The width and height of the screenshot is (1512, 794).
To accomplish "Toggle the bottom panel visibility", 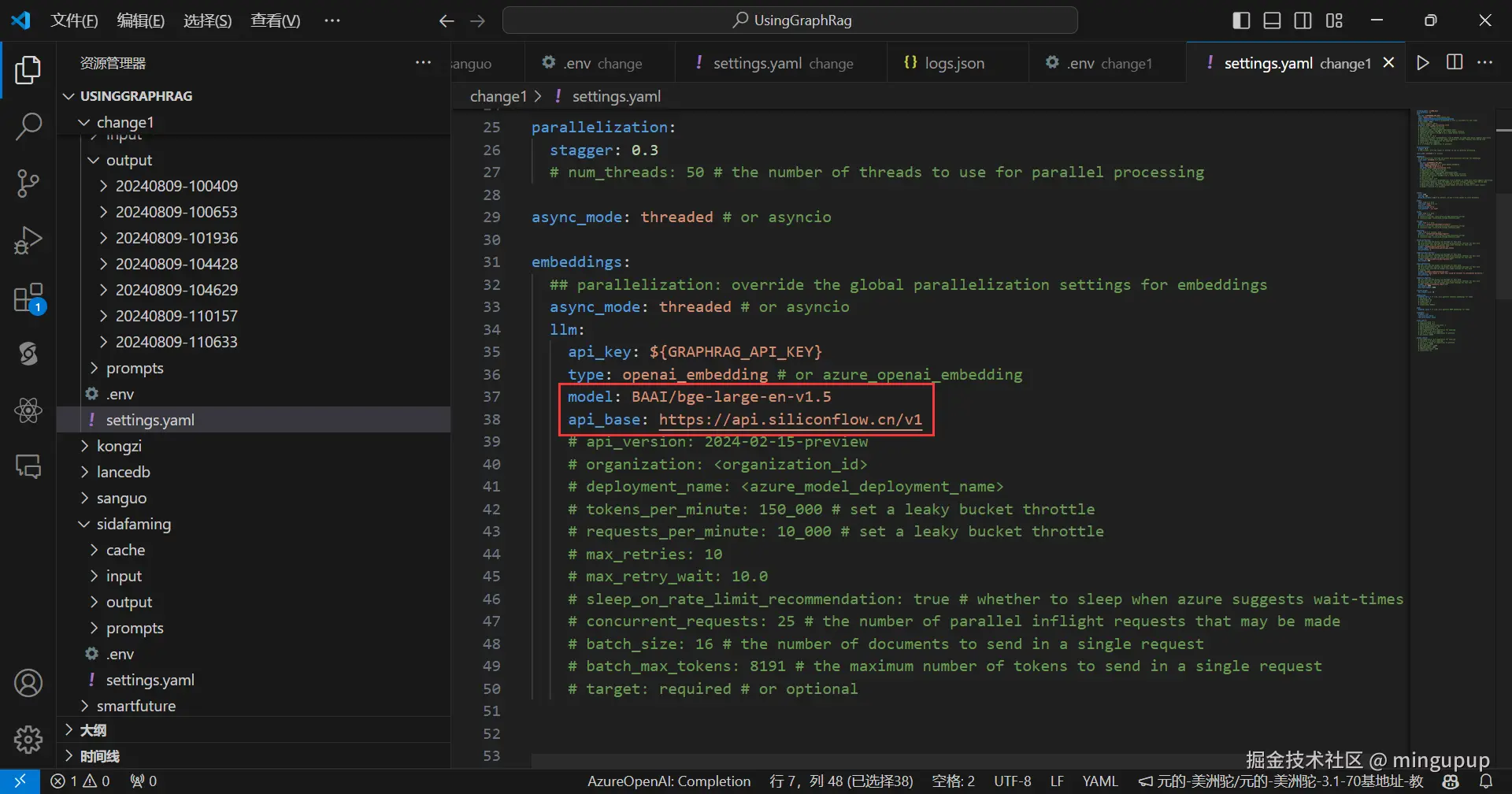I will [x=1272, y=20].
